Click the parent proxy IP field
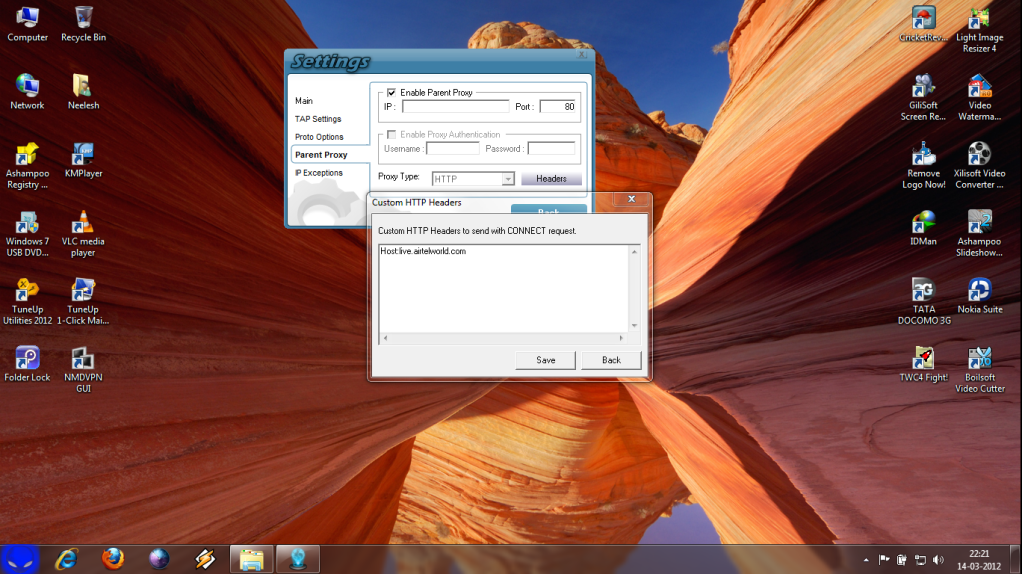 tap(456, 107)
